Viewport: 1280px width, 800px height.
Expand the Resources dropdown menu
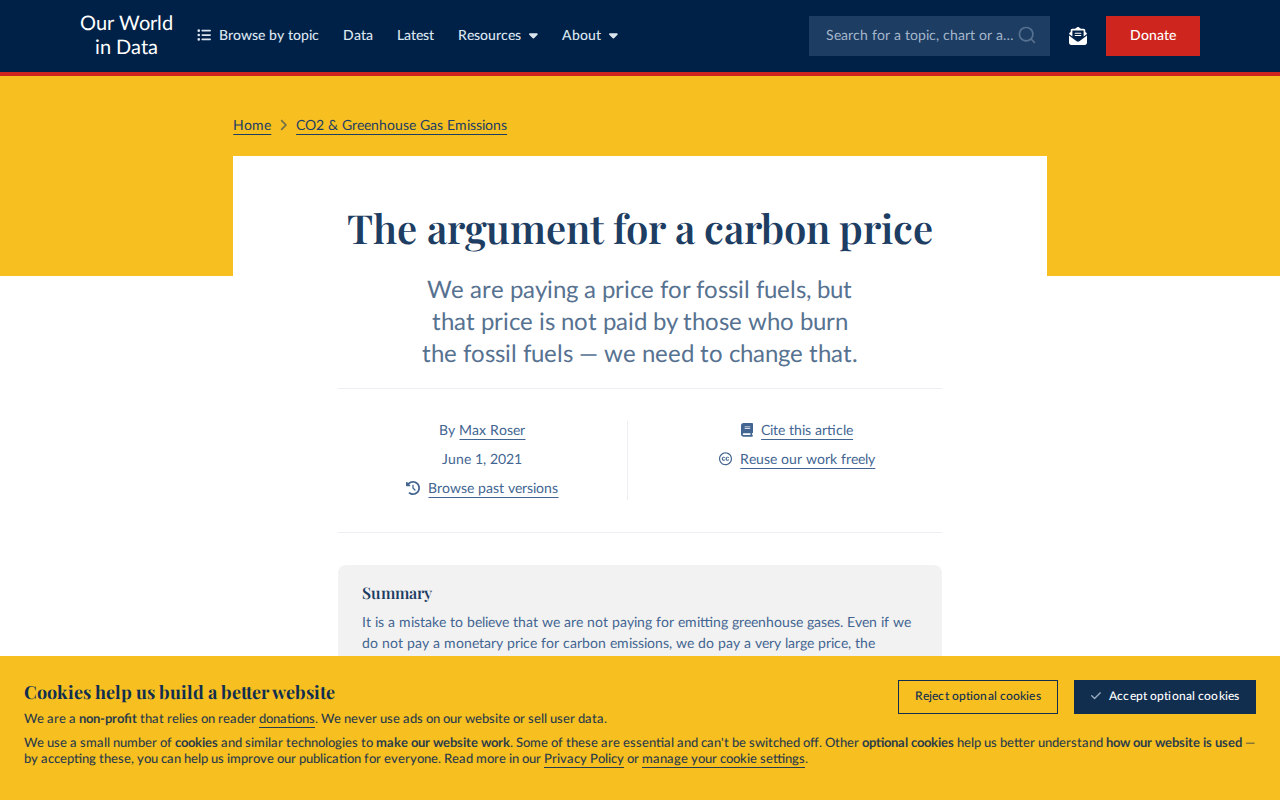498,35
